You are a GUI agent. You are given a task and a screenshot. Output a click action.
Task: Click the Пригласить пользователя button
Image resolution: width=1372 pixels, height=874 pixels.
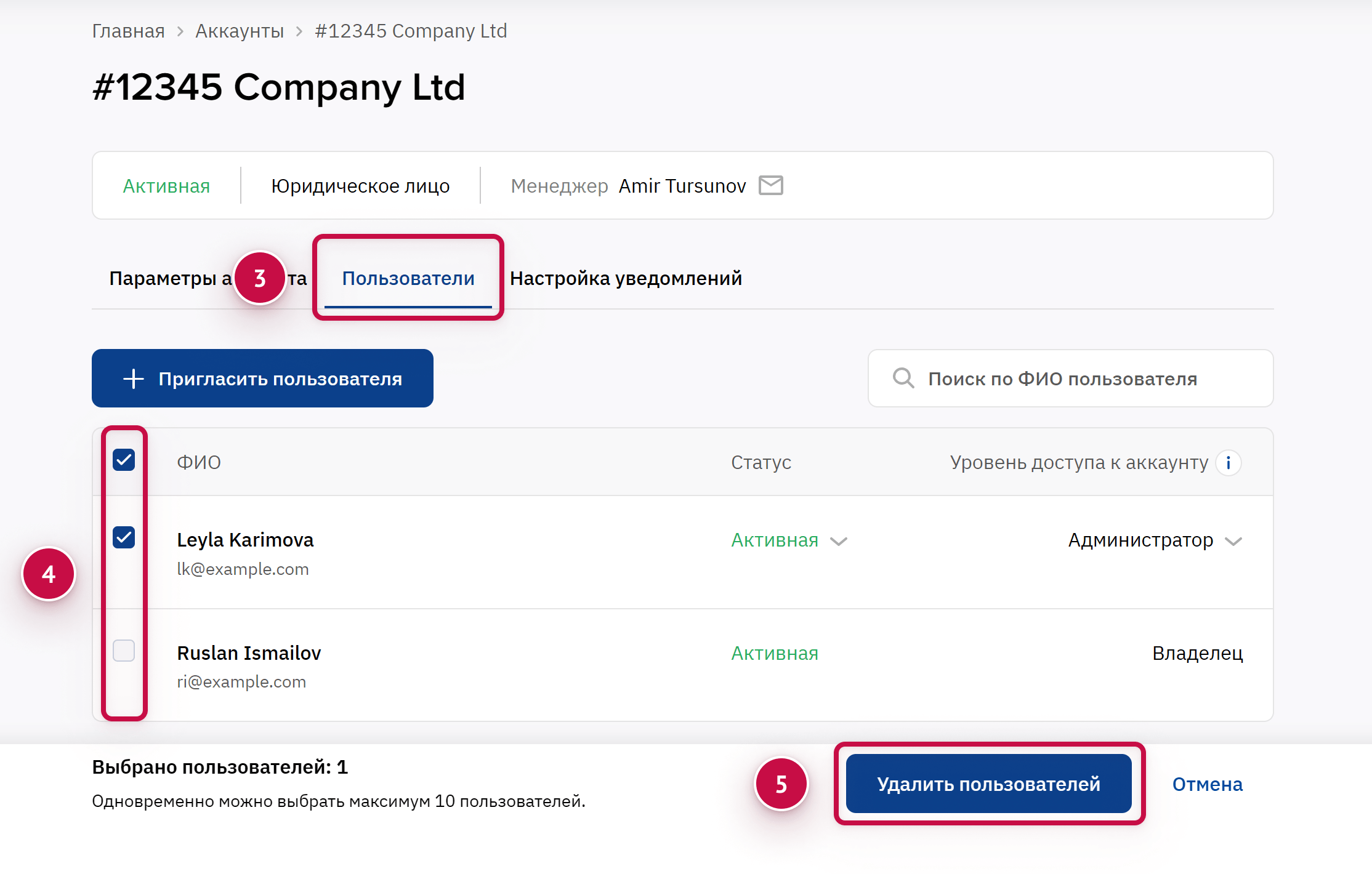(262, 379)
